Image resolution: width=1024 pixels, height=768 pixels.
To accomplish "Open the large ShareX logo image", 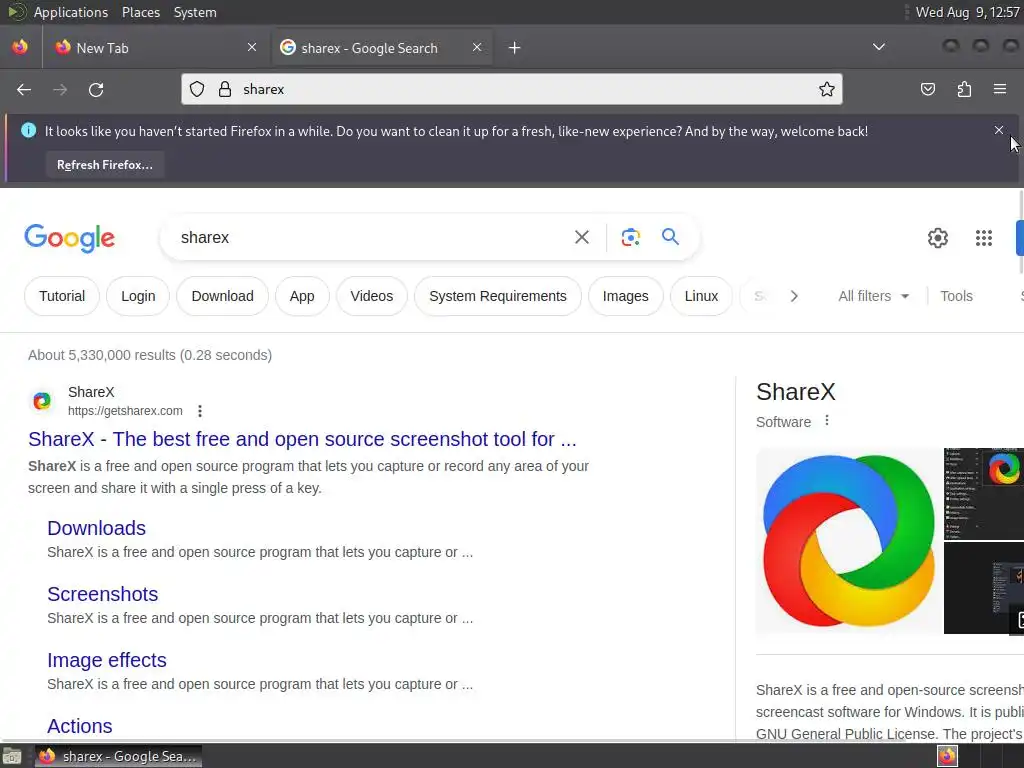I will pos(848,541).
